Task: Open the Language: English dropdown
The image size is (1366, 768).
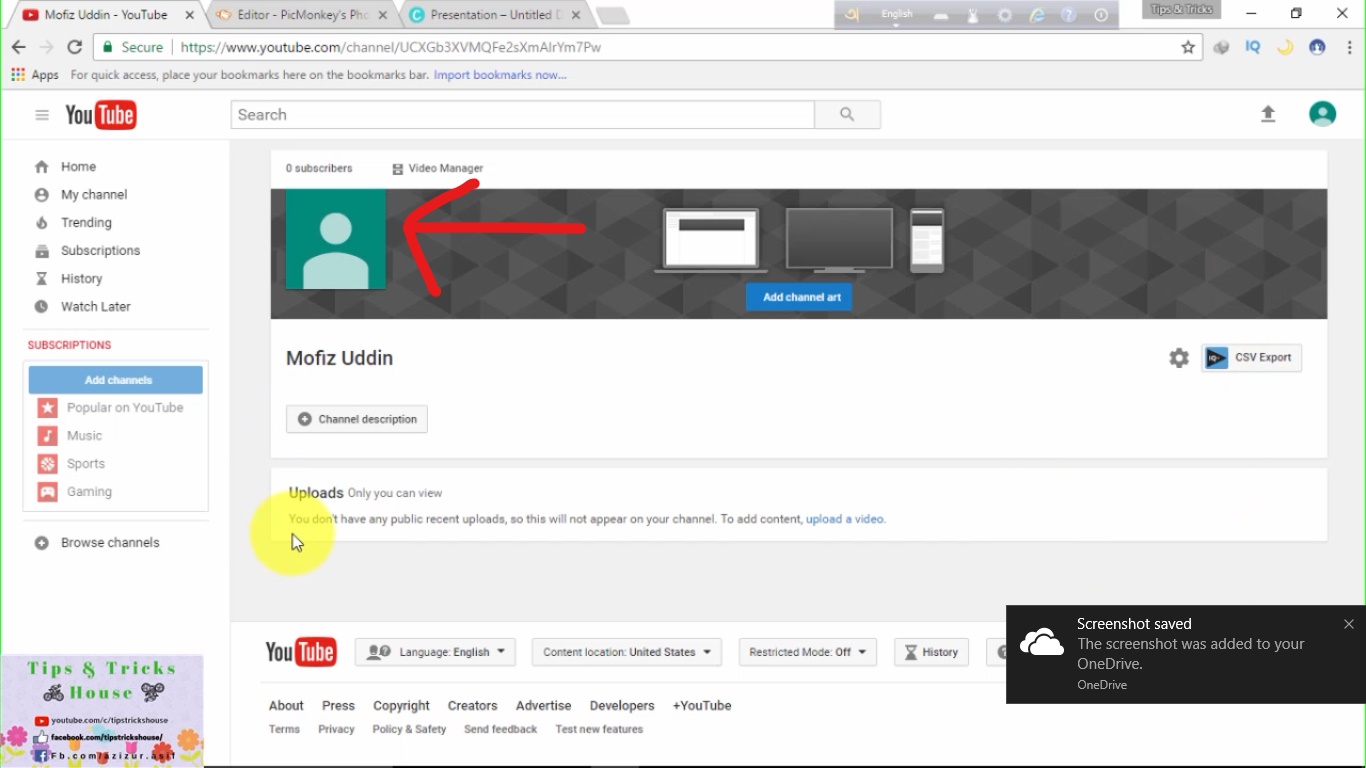Action: pyautogui.click(x=436, y=652)
